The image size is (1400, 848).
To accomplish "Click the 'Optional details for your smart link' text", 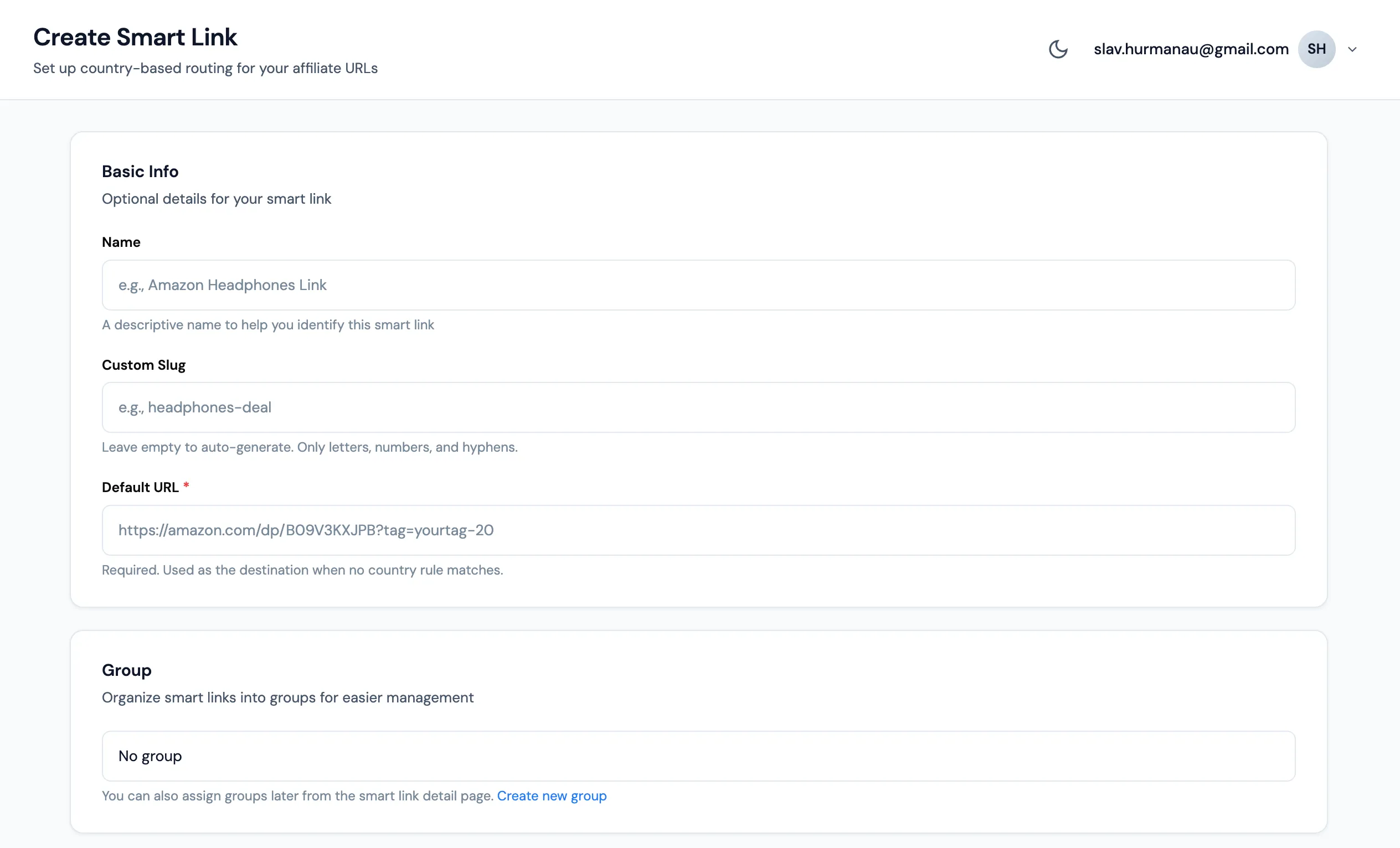I will (x=217, y=199).
